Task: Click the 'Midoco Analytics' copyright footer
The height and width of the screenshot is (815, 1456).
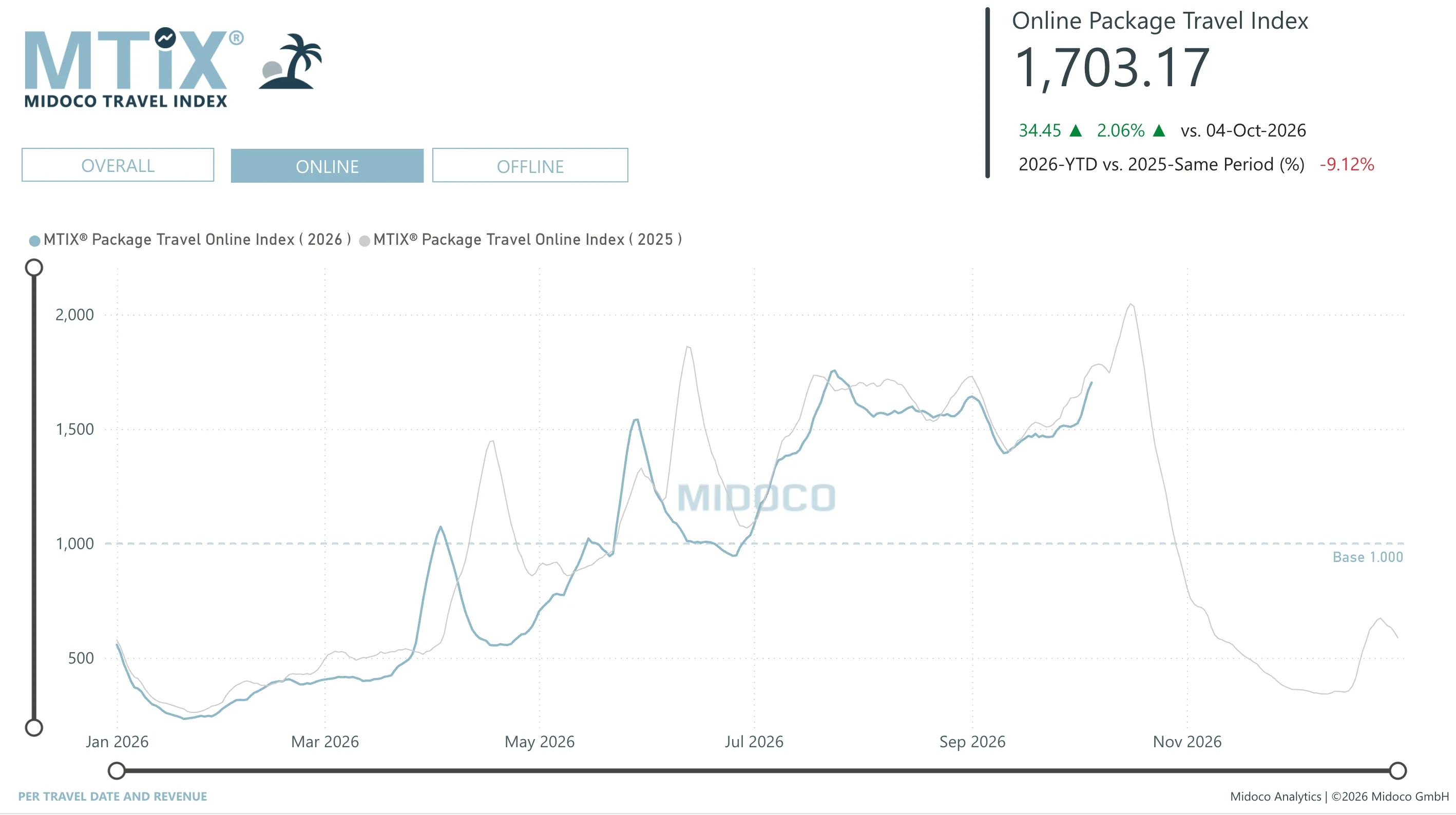Action: 1339,797
